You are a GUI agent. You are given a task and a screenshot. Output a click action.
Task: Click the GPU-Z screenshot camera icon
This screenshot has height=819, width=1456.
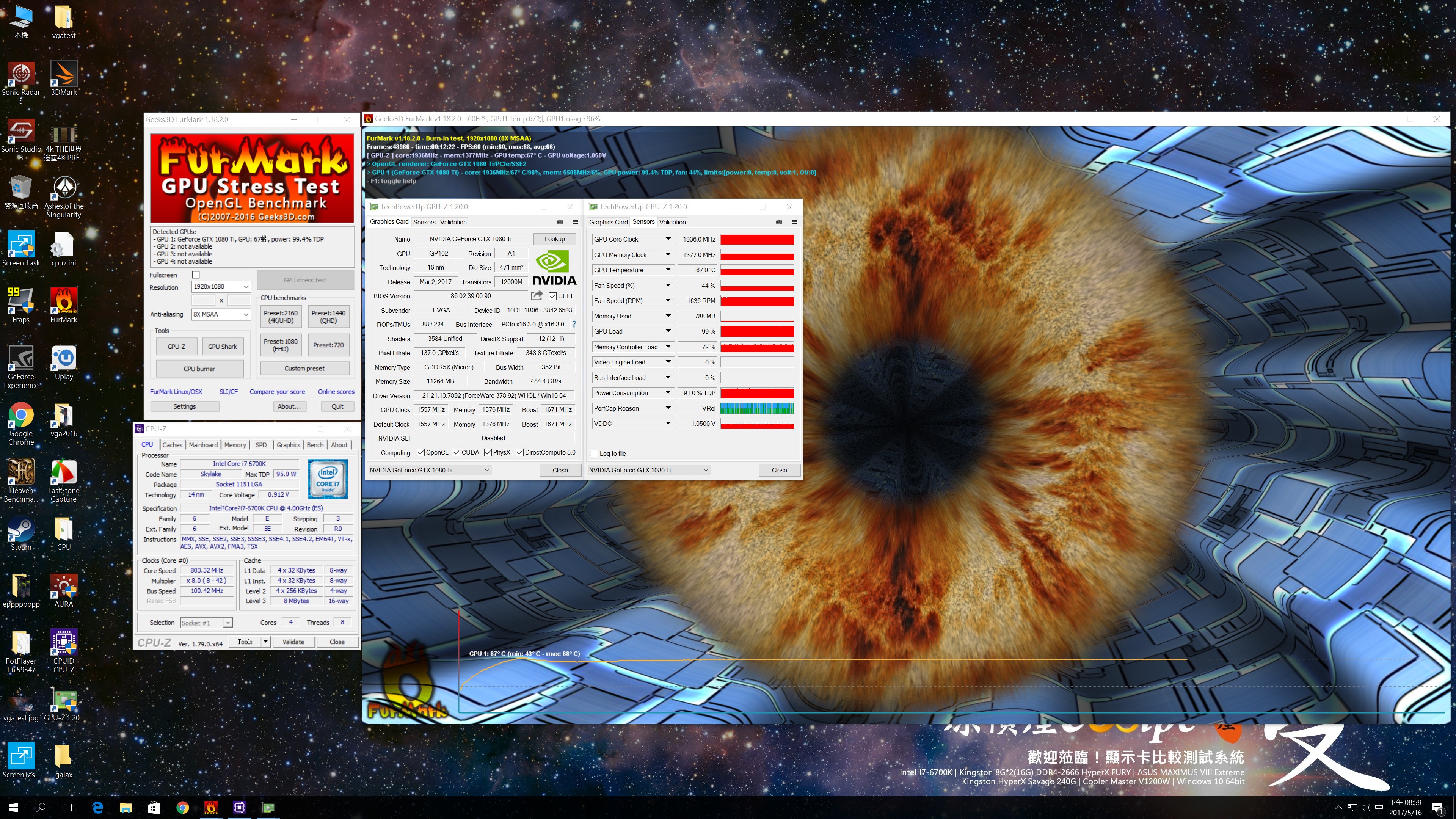click(560, 222)
